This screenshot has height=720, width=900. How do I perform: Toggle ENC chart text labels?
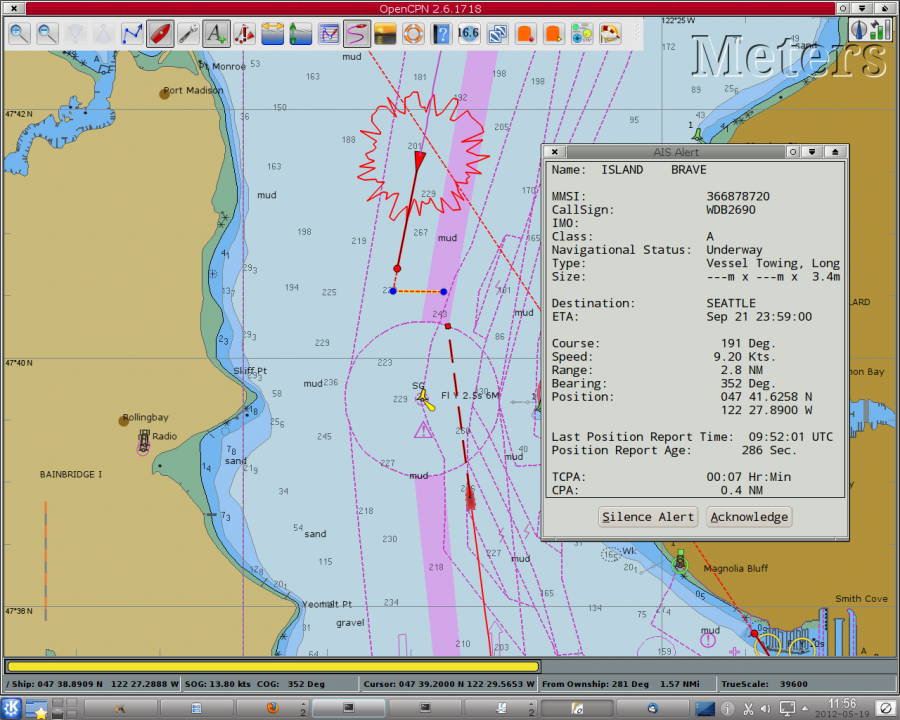[217, 33]
